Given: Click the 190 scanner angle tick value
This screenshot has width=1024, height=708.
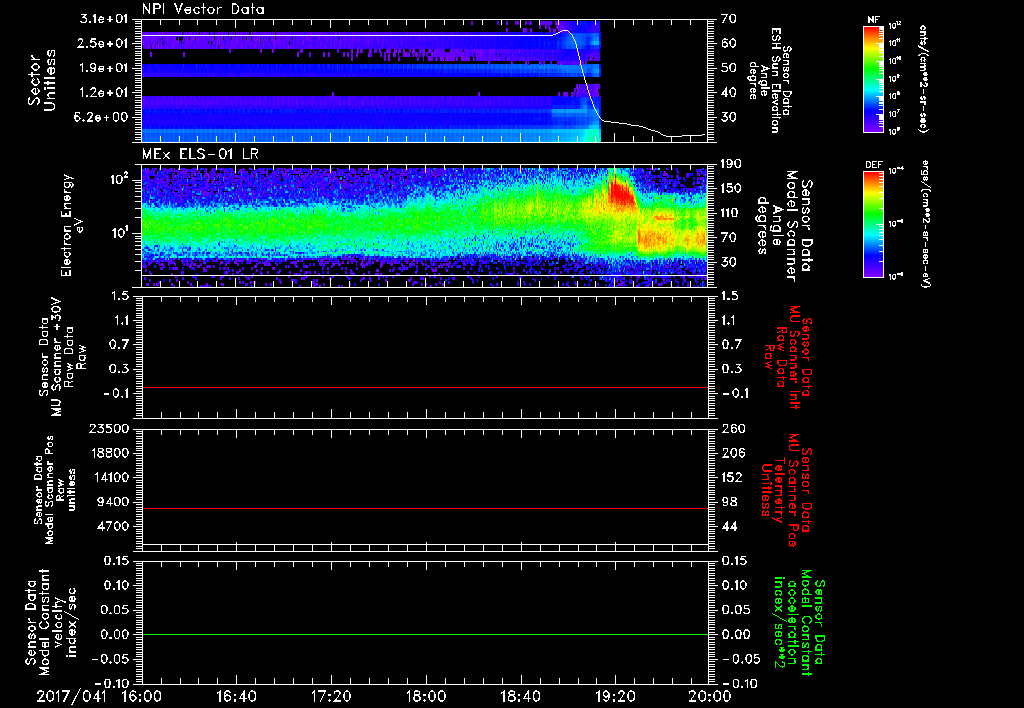Looking at the screenshot, I should [x=731, y=164].
